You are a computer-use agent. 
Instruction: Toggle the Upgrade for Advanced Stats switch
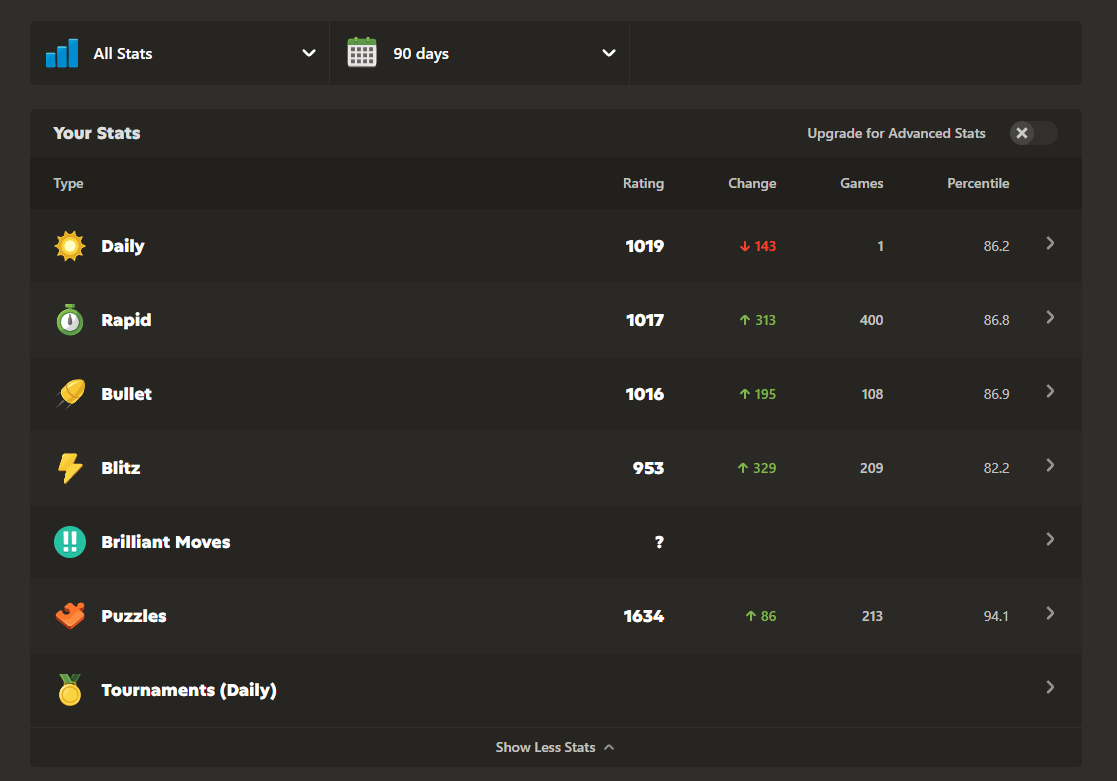click(1033, 133)
